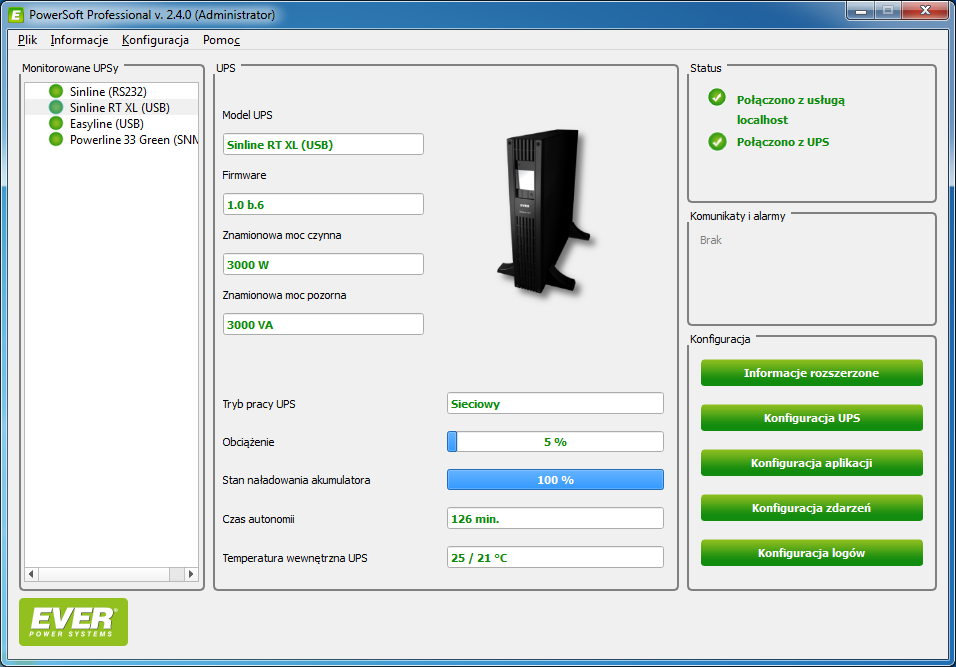Click the "Znamionowa moc pozorna" label

tap(284, 295)
